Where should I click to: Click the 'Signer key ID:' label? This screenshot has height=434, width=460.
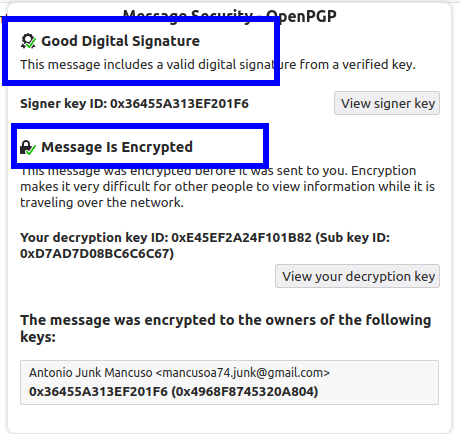pyautogui.click(x=63, y=104)
